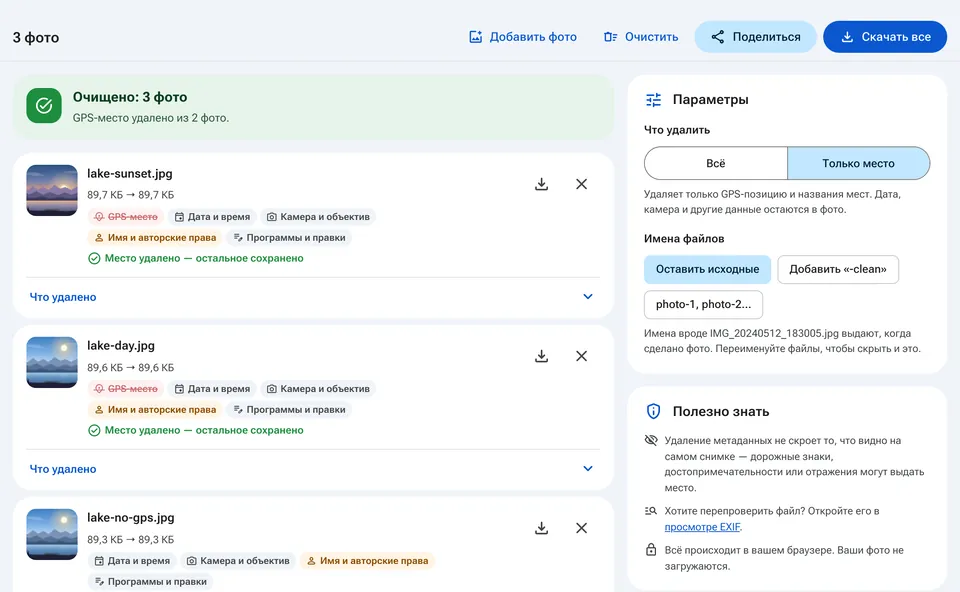Click Дата и время tag on lake-no-gps.jpg
960x592 pixels.
point(132,561)
